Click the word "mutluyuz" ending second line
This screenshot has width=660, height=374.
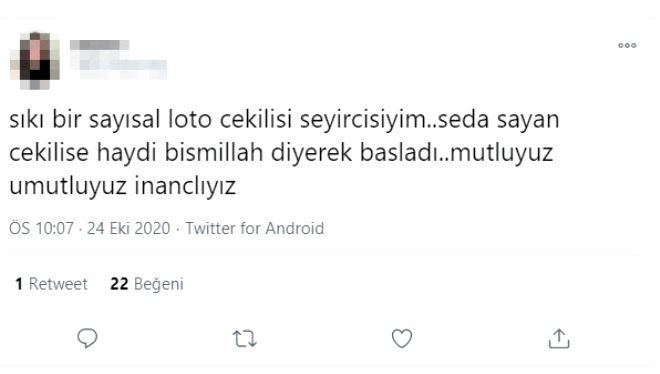click(501, 153)
